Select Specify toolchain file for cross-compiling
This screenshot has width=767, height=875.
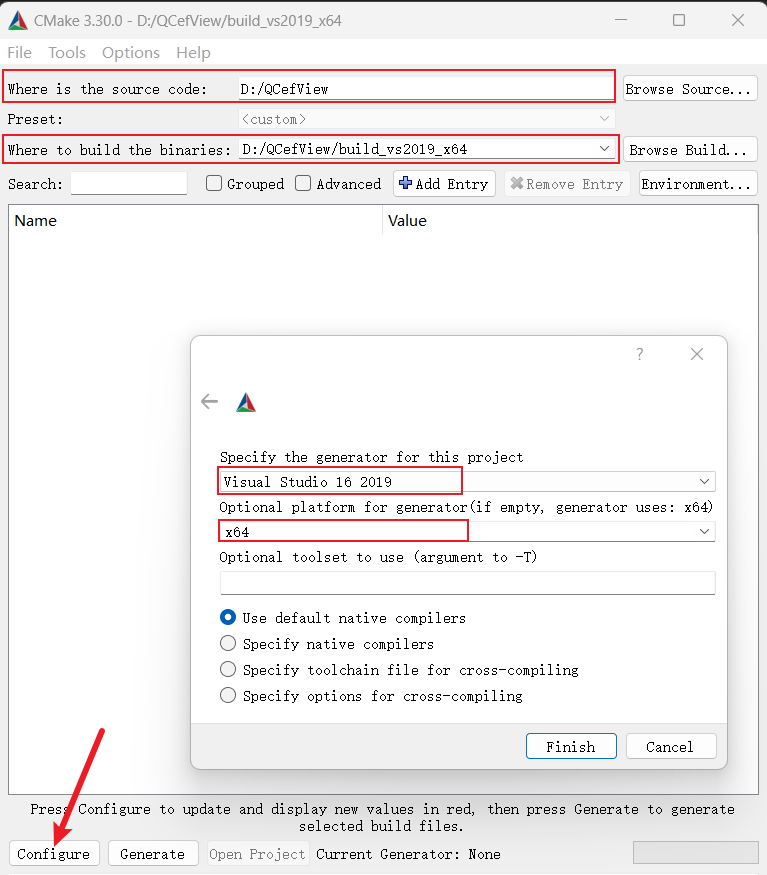tap(228, 669)
